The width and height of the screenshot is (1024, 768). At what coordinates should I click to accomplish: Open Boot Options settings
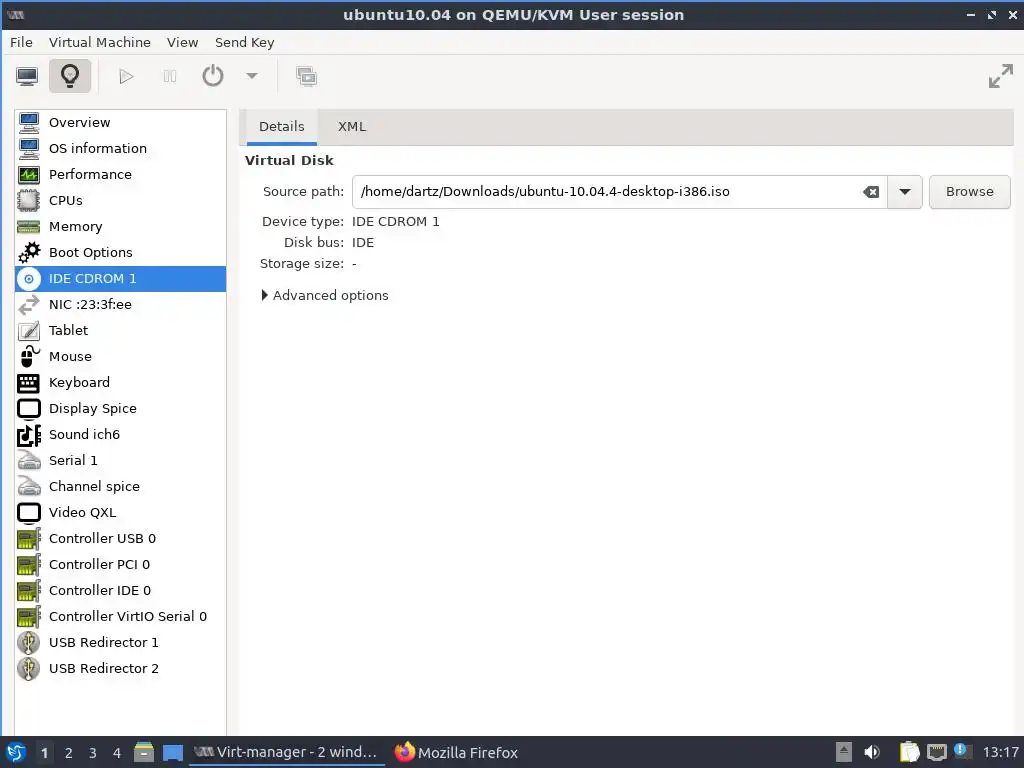point(120,252)
